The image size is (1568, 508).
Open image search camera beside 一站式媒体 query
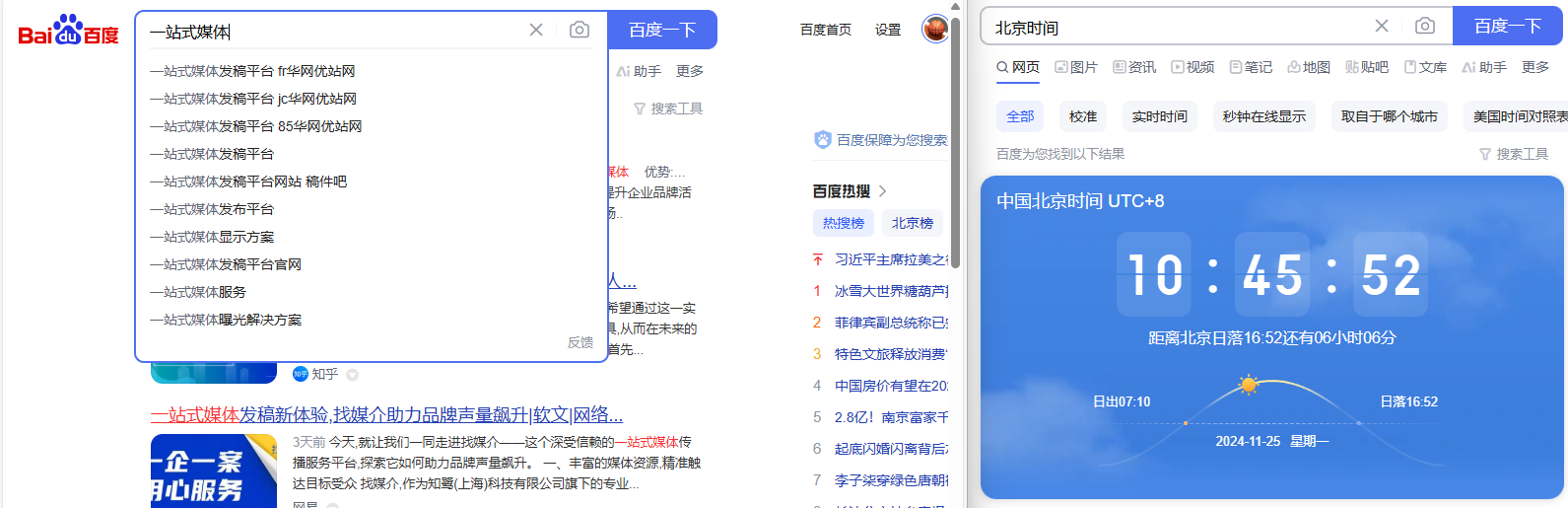(x=579, y=30)
